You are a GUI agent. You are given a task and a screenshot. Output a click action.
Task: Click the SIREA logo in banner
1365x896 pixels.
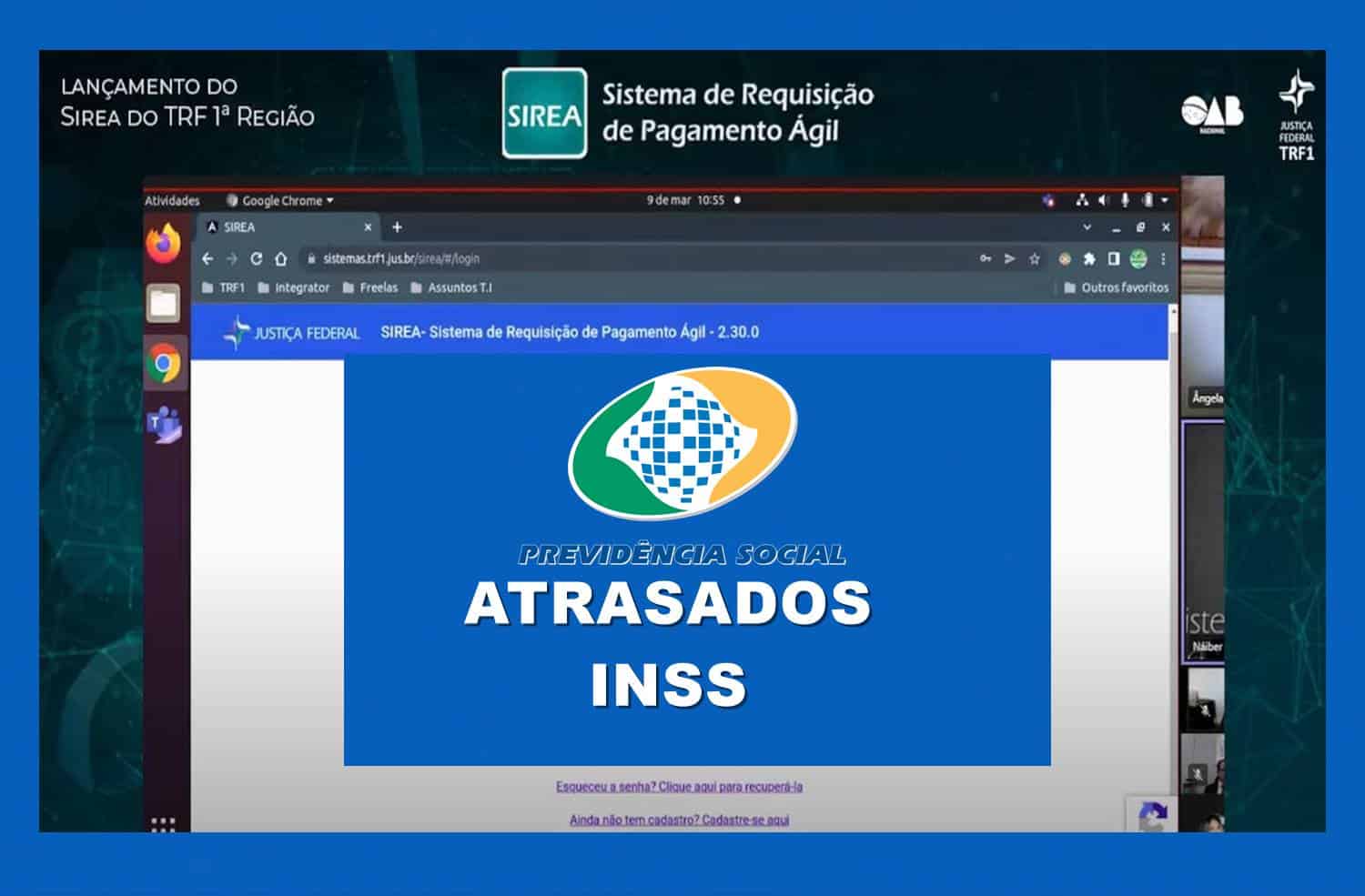[x=544, y=114]
